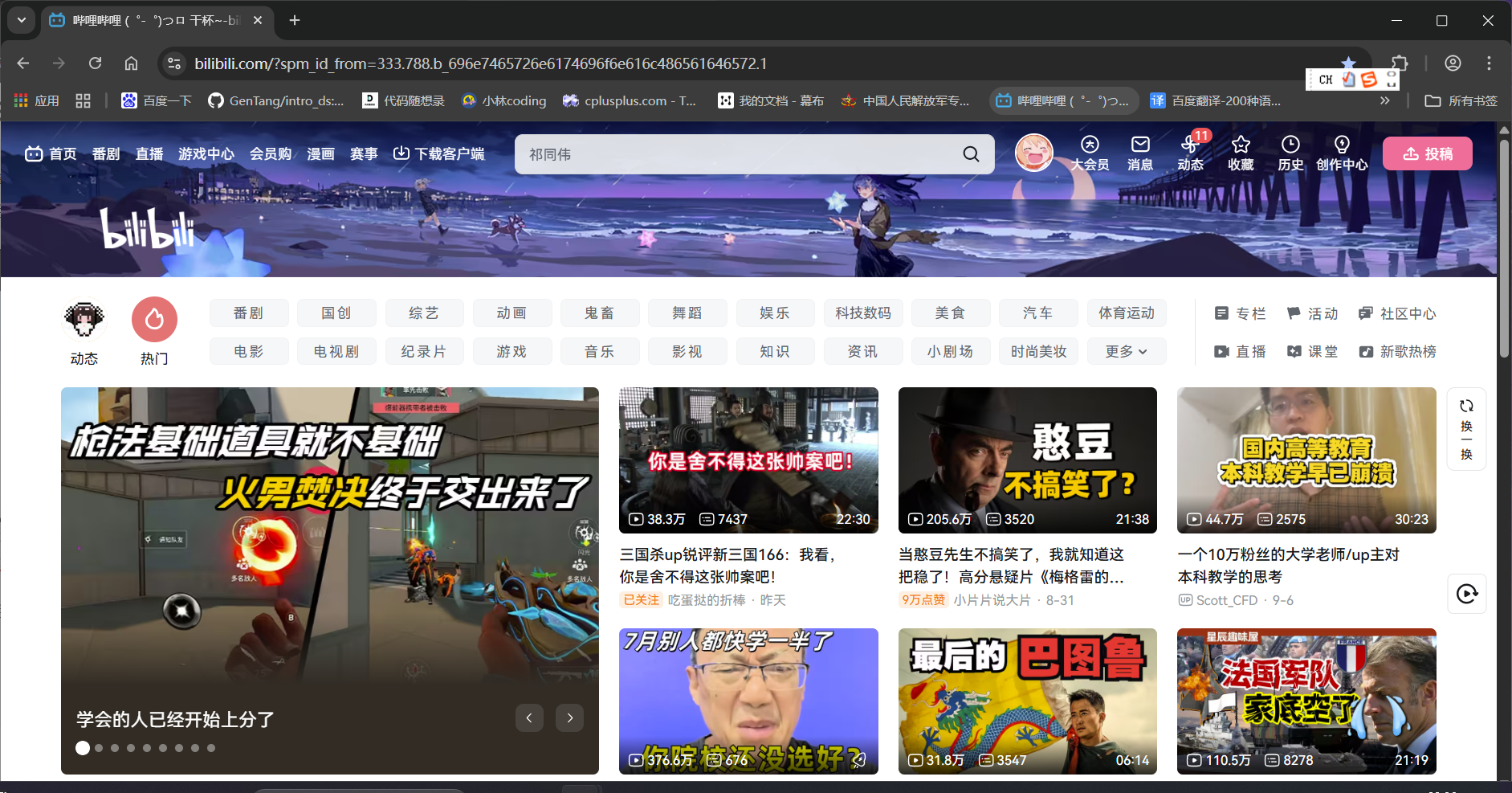Image resolution: width=1512 pixels, height=793 pixels.
Task: Switch to the 番剧 navigation tab
Action: (106, 153)
